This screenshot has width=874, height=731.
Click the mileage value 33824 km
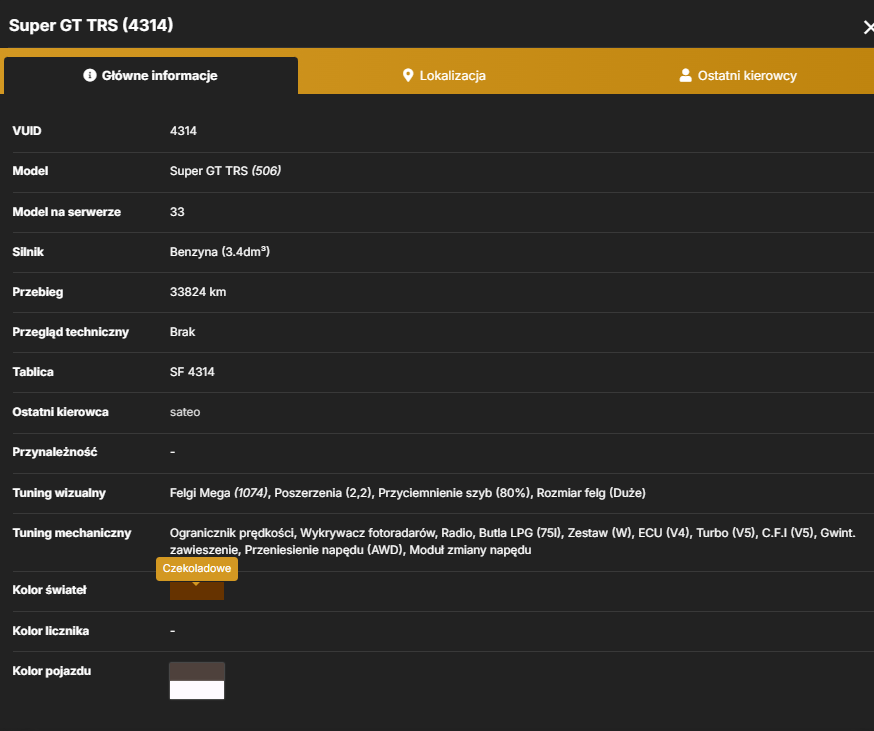click(198, 292)
